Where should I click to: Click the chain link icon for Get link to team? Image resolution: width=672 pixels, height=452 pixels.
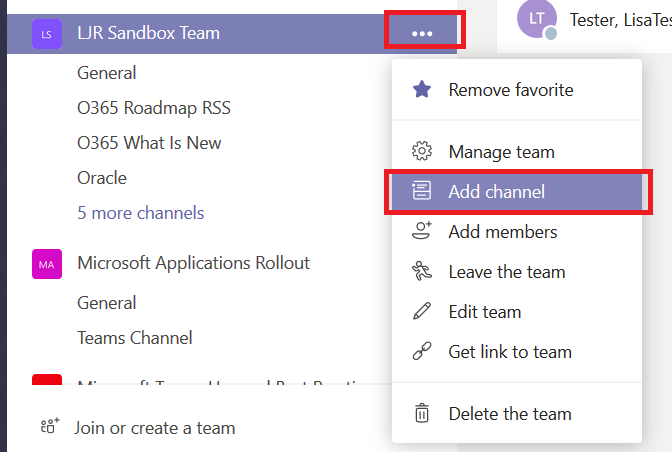[422, 351]
